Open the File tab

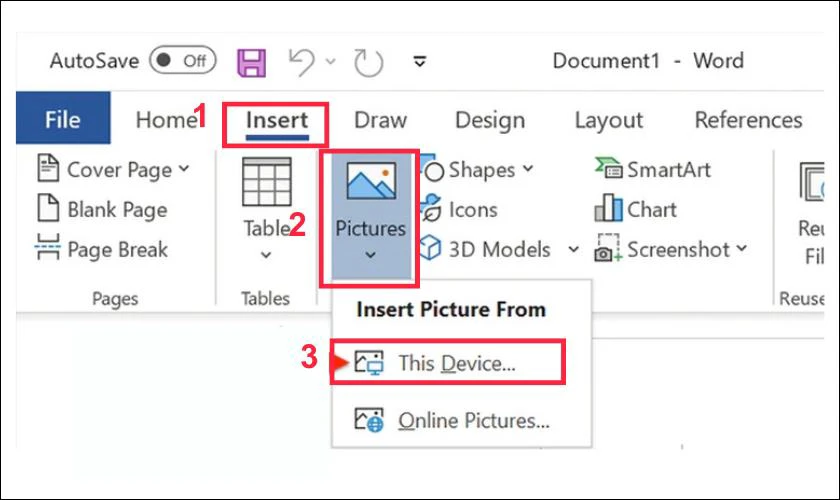[x=62, y=121]
